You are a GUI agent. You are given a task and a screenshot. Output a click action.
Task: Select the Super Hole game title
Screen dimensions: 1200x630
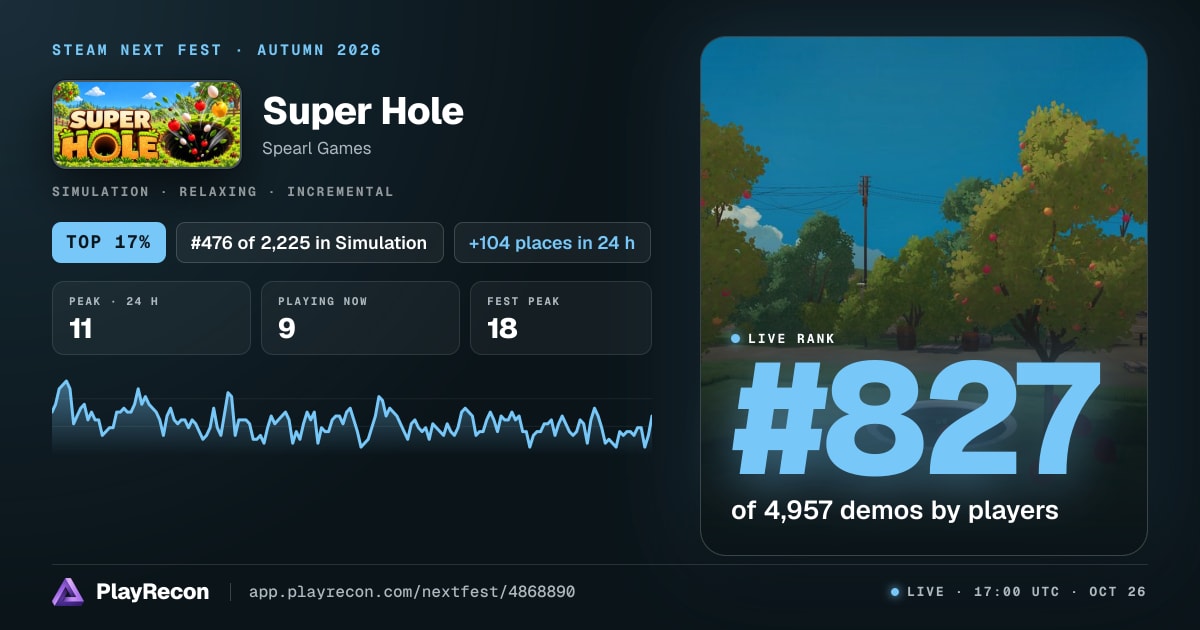tap(363, 111)
